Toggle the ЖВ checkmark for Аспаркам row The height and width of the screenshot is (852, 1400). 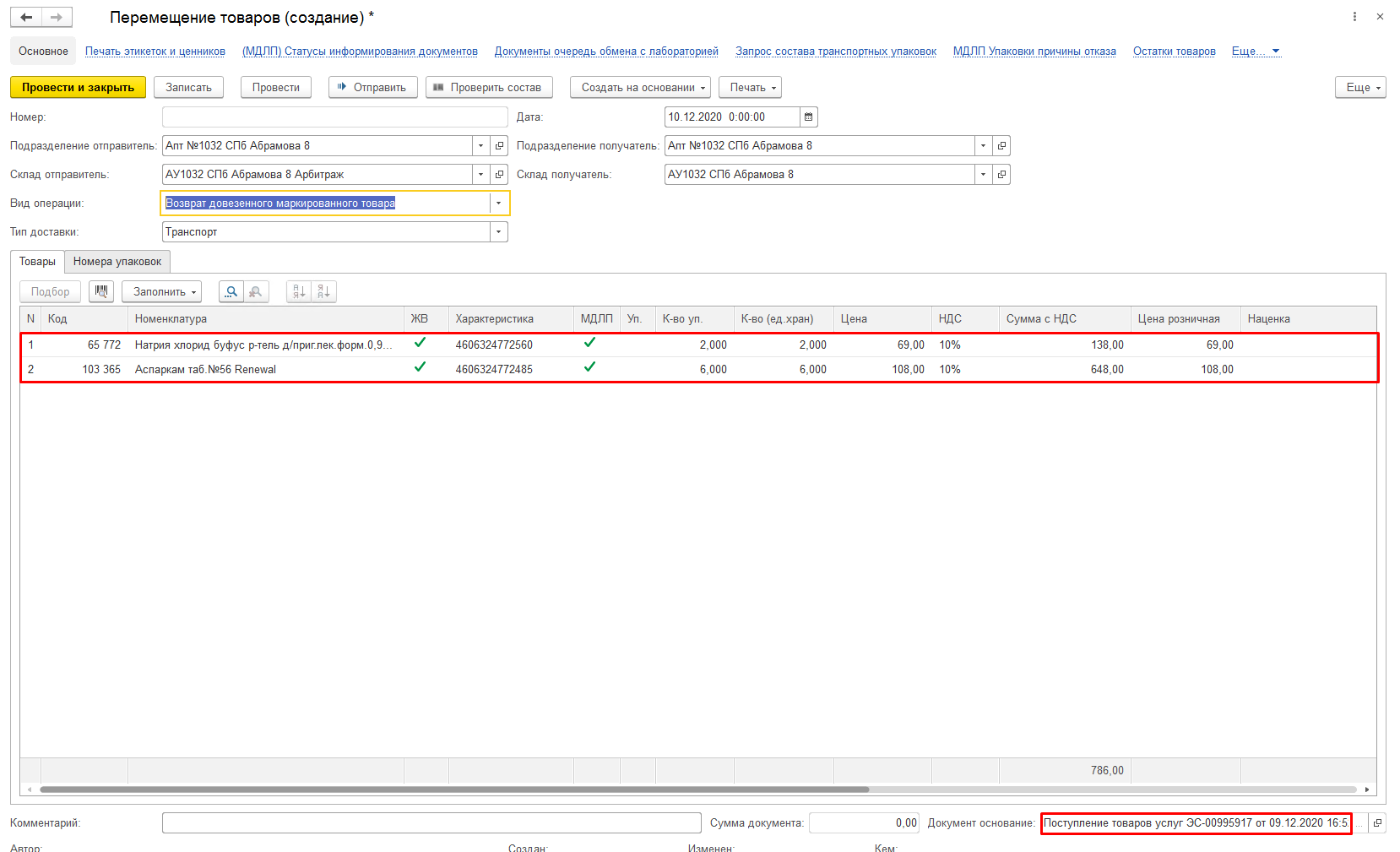(x=420, y=367)
